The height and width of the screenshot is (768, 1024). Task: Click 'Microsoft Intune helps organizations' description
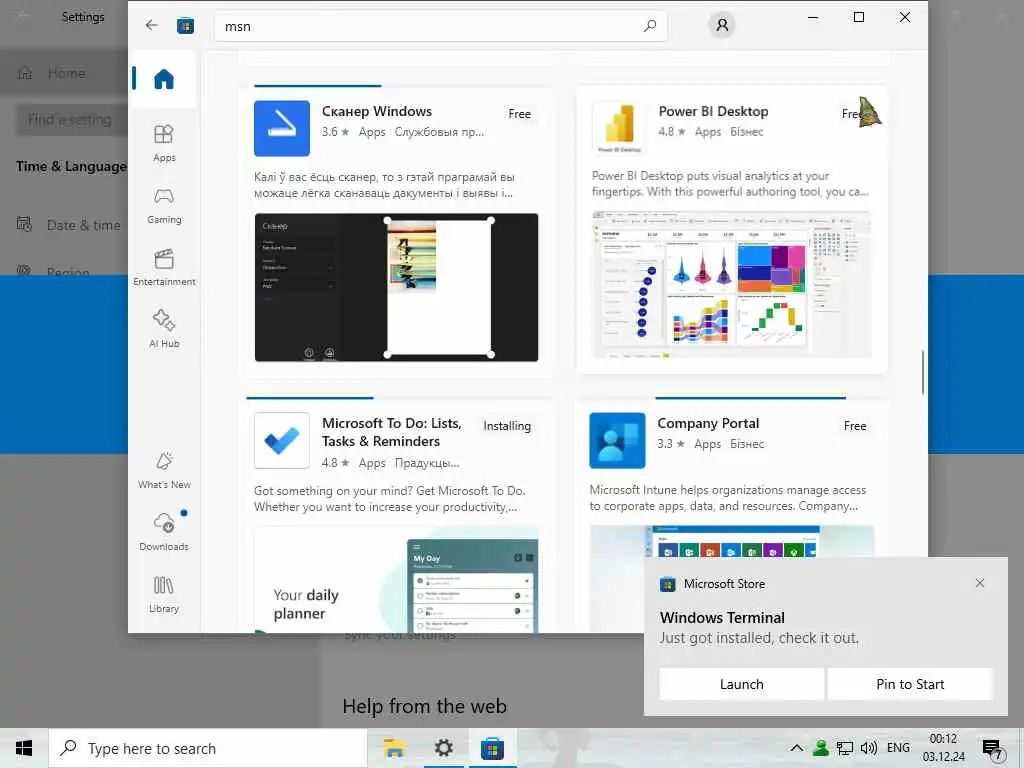pyautogui.click(x=728, y=498)
